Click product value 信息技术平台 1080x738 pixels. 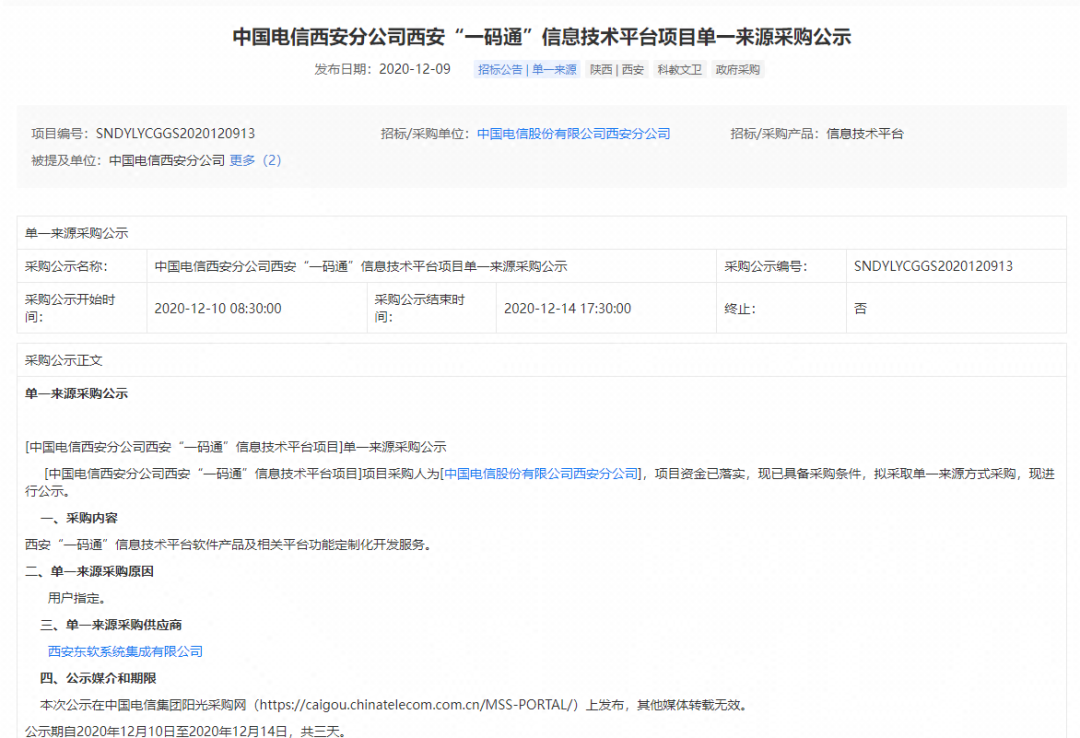click(865, 134)
